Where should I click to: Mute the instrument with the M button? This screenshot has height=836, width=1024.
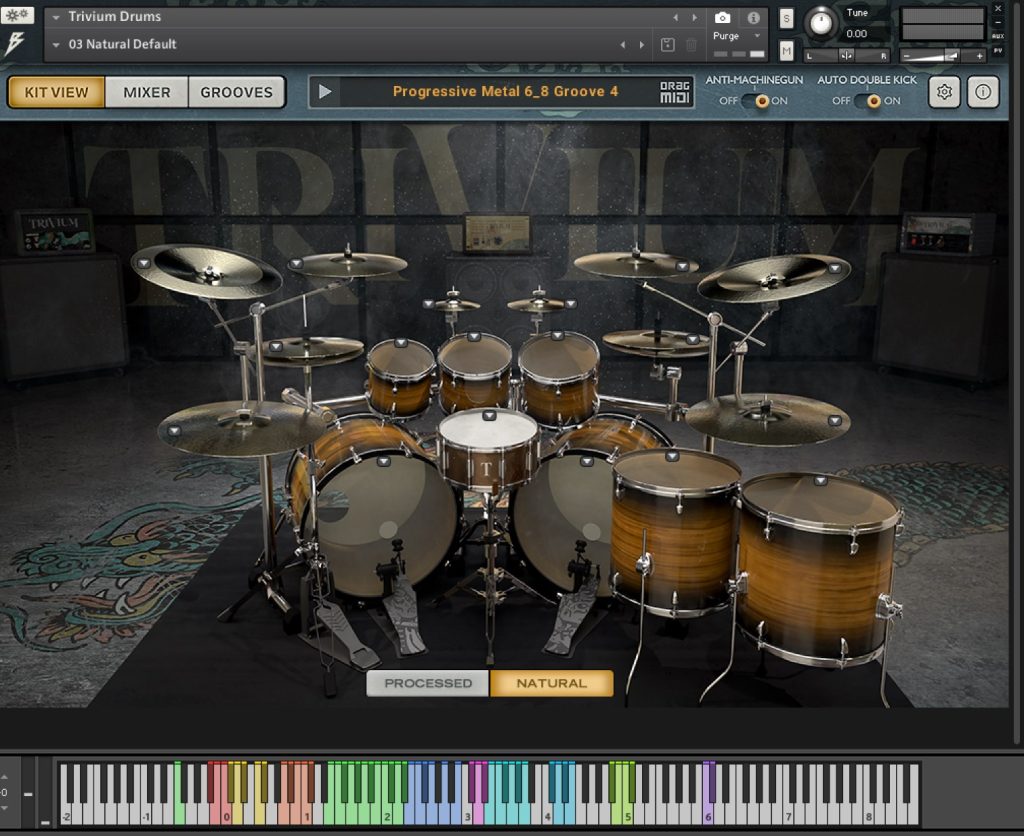tap(785, 48)
